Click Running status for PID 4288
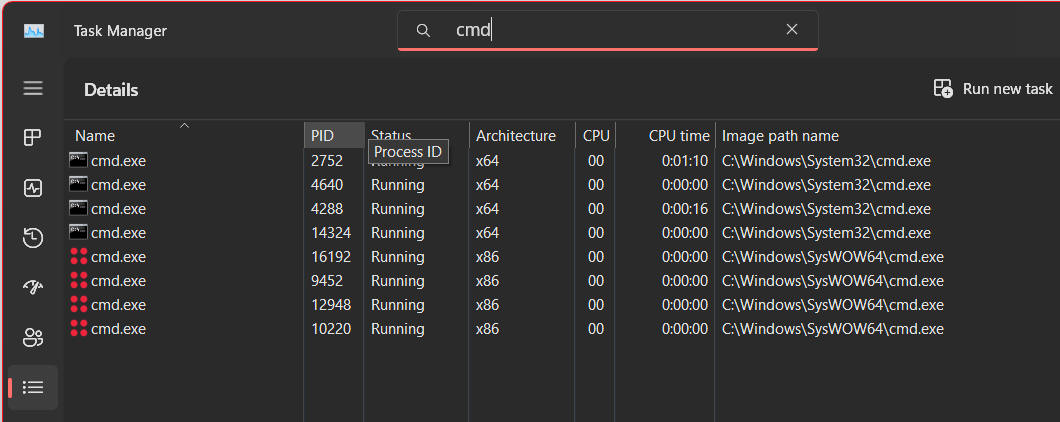Image resolution: width=1060 pixels, height=422 pixels. [398, 209]
